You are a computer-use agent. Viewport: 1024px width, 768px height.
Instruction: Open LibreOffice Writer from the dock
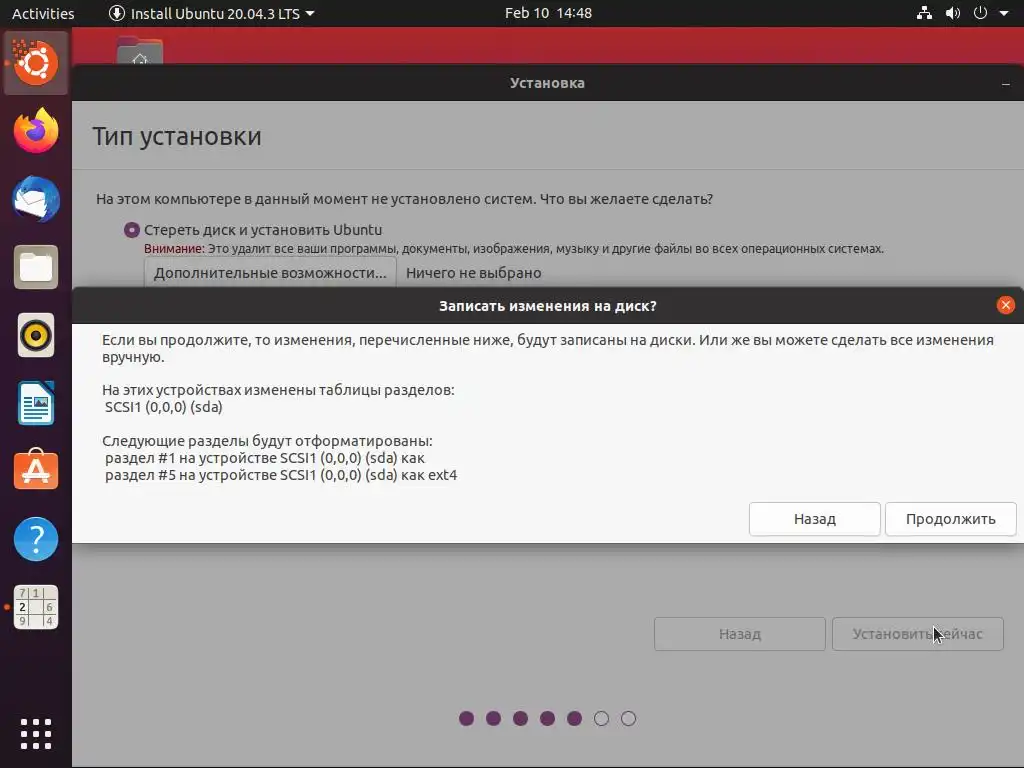click(x=36, y=403)
